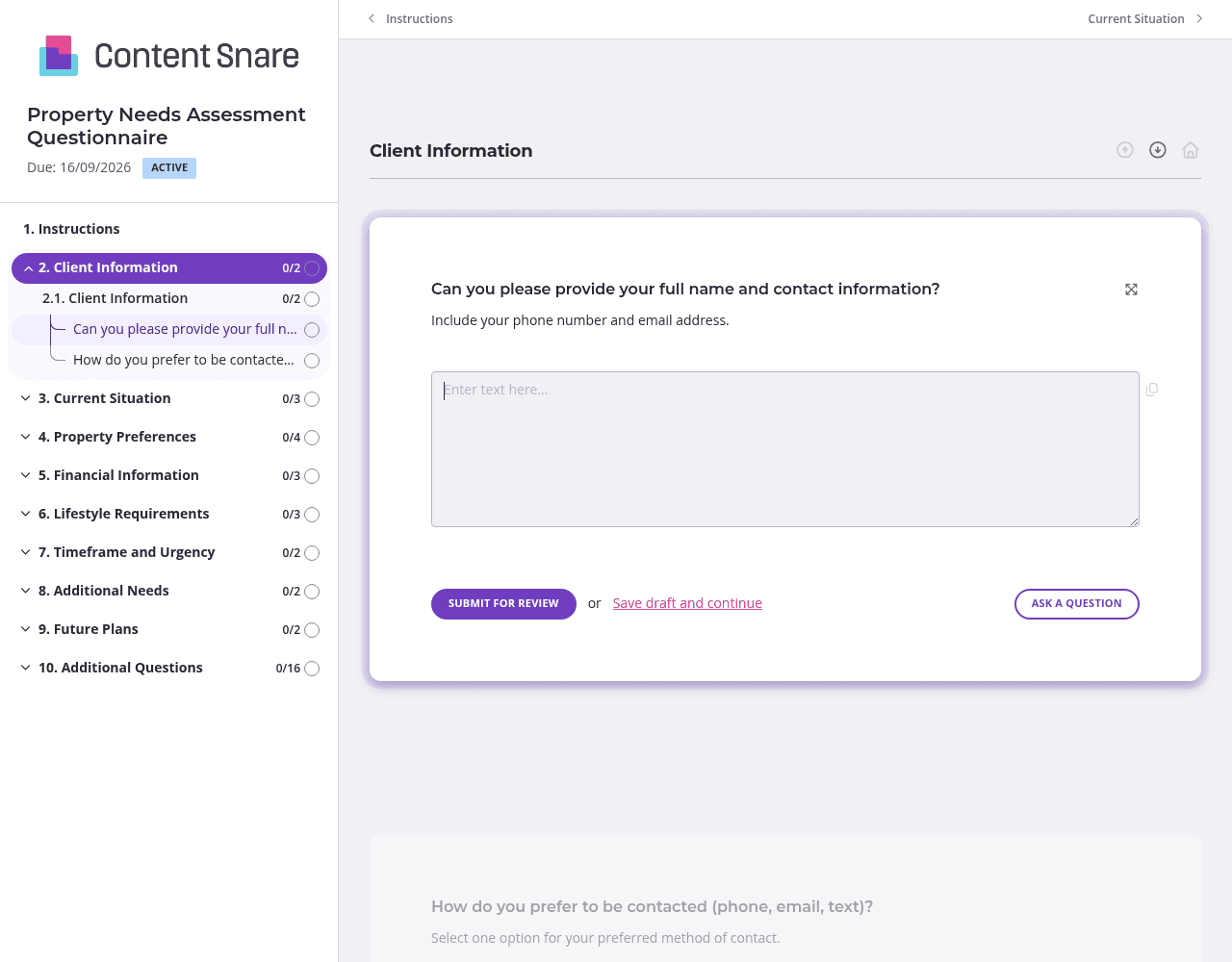
Task: Click status circle for 7. Timeframe and Urgency
Action: [x=312, y=553]
